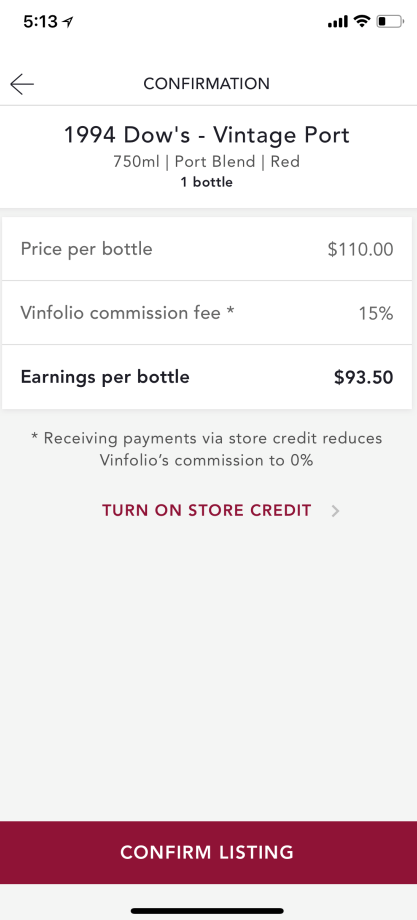The image size is (417, 920).
Task: Tap the cellular signal bars icon
Action: (338, 22)
